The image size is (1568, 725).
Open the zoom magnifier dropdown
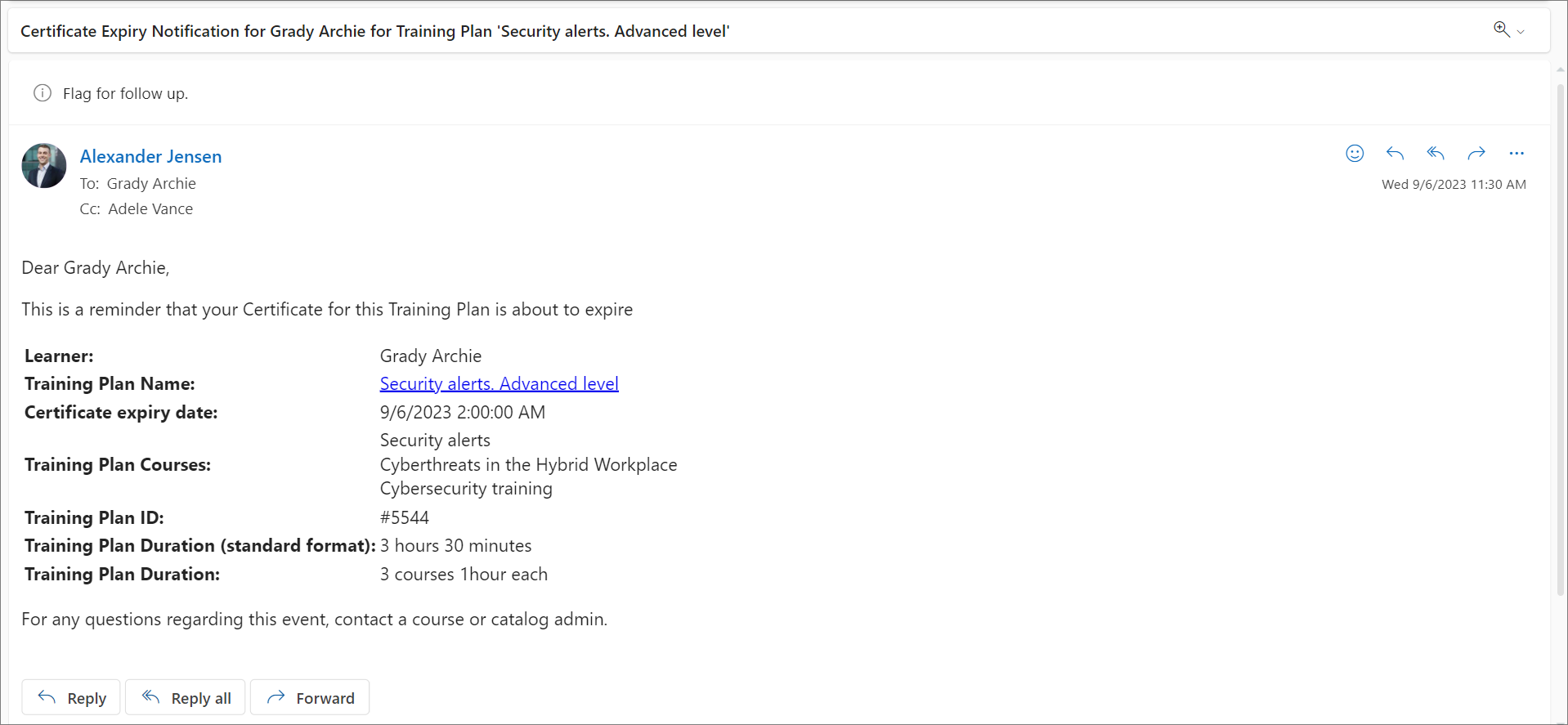[x=1508, y=30]
